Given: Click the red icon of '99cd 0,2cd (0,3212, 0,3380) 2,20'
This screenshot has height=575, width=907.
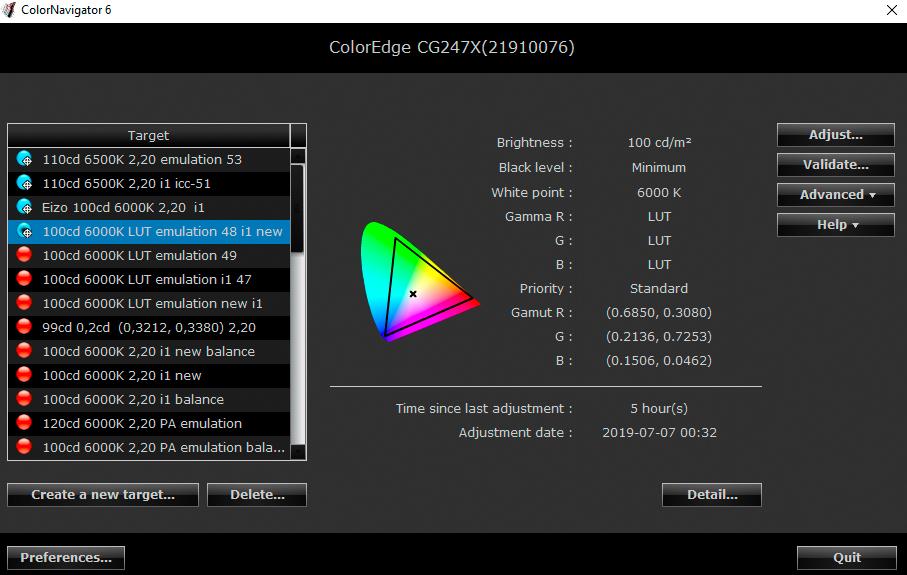Looking at the screenshot, I should tap(24, 327).
